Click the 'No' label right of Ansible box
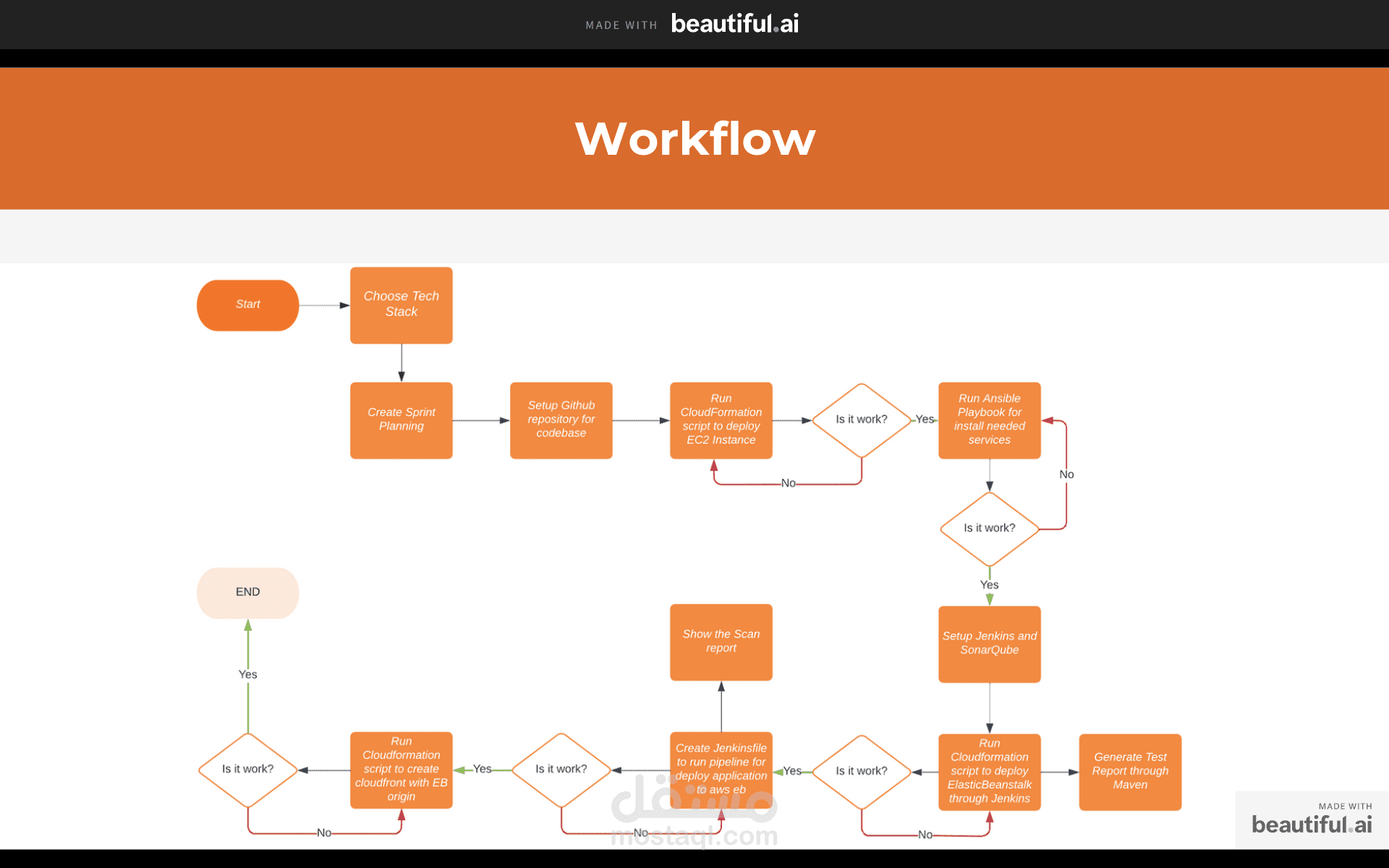Viewport: 1389px width, 868px height. pos(1066,475)
